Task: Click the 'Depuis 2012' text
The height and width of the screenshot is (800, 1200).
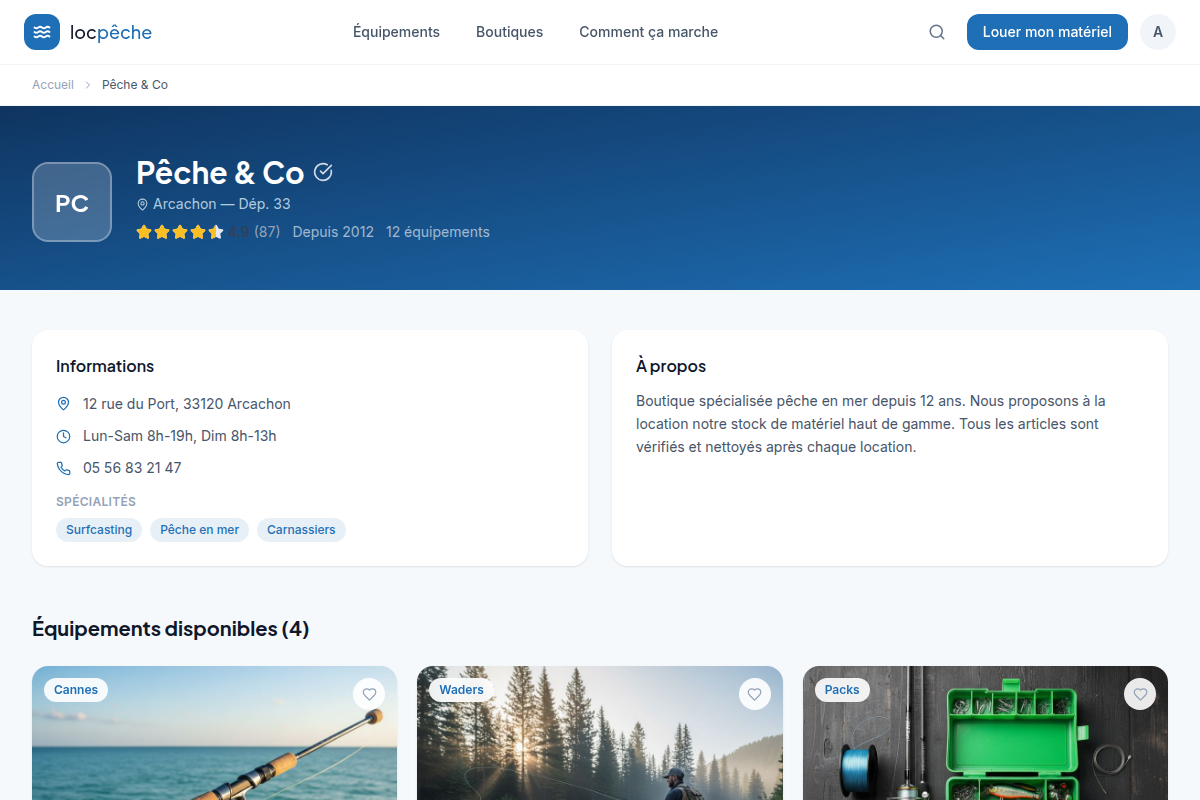Action: click(x=333, y=232)
